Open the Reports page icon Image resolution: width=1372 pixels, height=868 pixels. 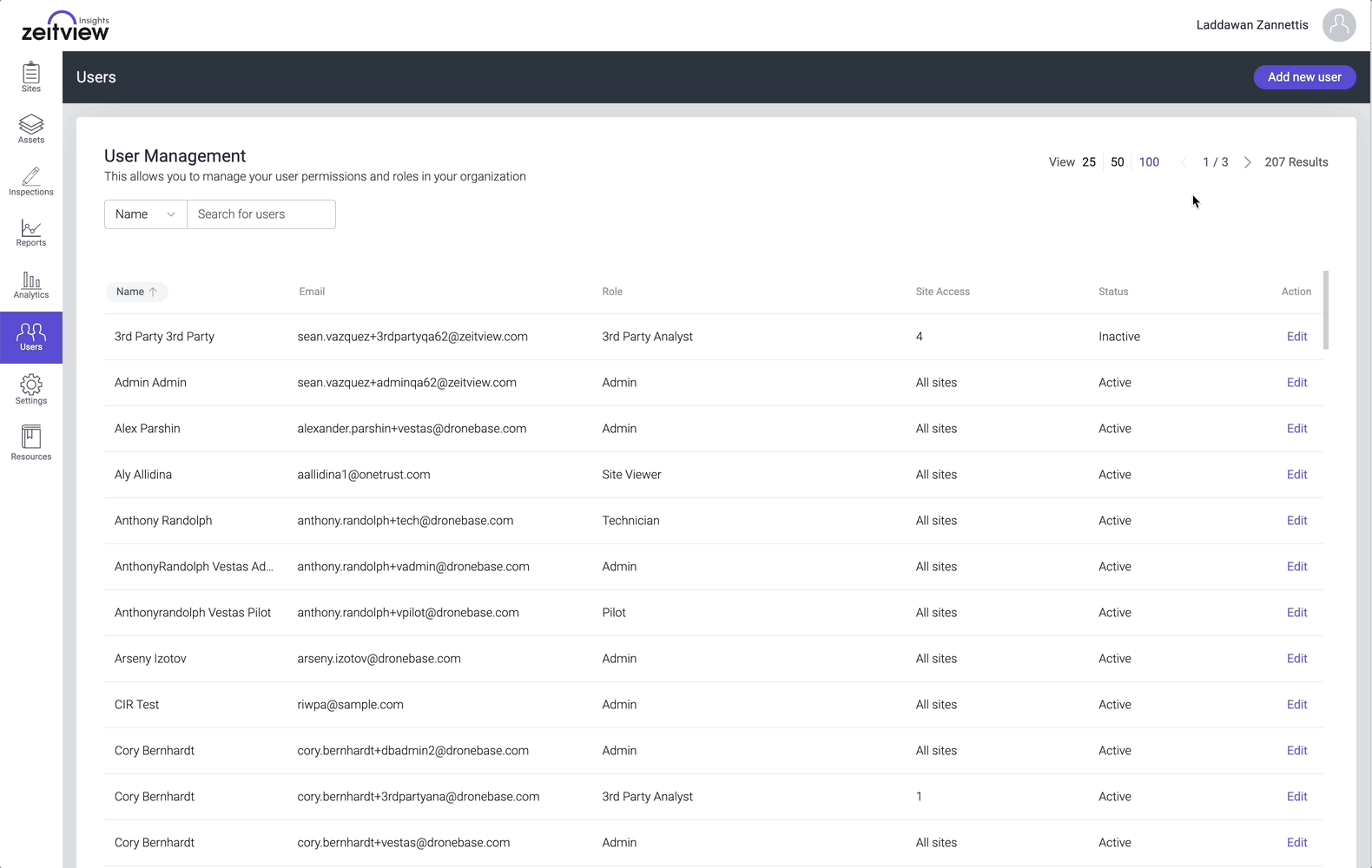(31, 233)
